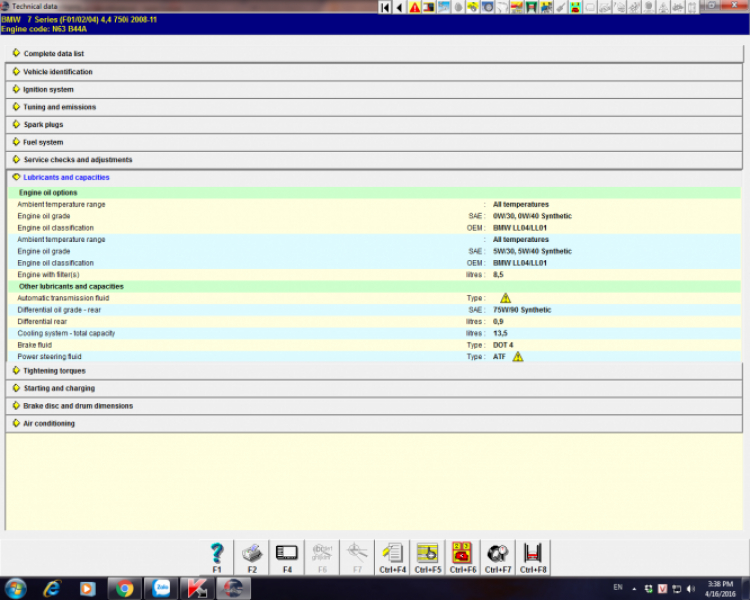Image resolution: width=750 pixels, height=600 pixels.
Task: Select the 8,5 litres value
Action: point(498,275)
